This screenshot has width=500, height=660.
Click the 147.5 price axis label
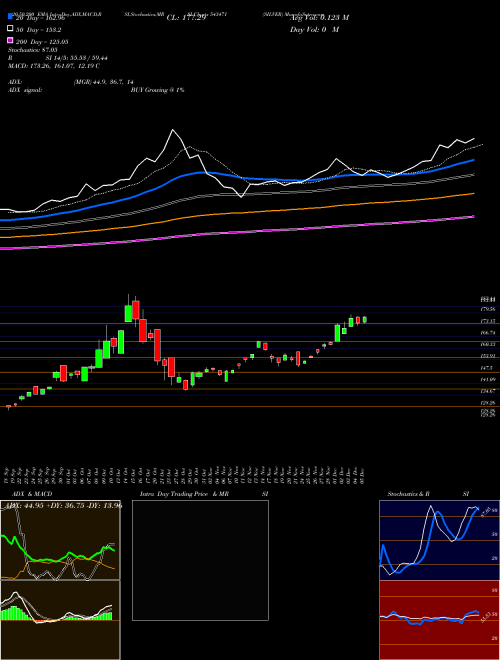point(487,368)
